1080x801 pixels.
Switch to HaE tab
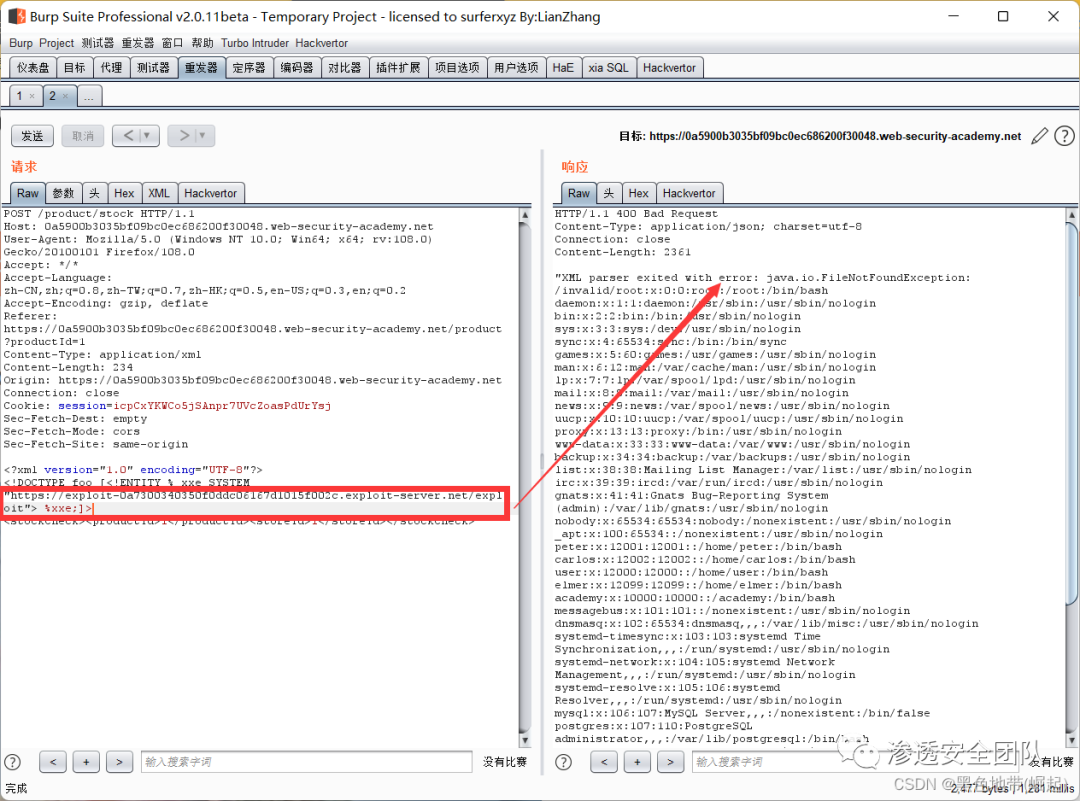[x=563, y=67]
